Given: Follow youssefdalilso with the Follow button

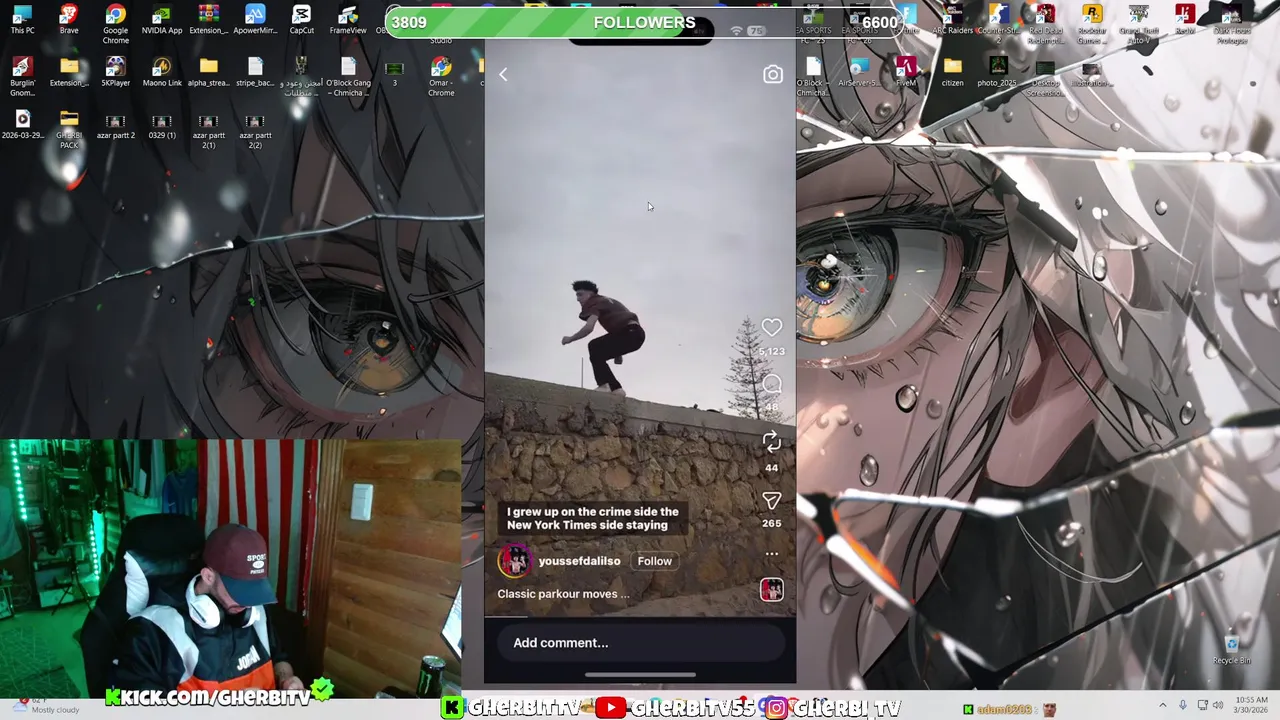Looking at the screenshot, I should coord(655,561).
